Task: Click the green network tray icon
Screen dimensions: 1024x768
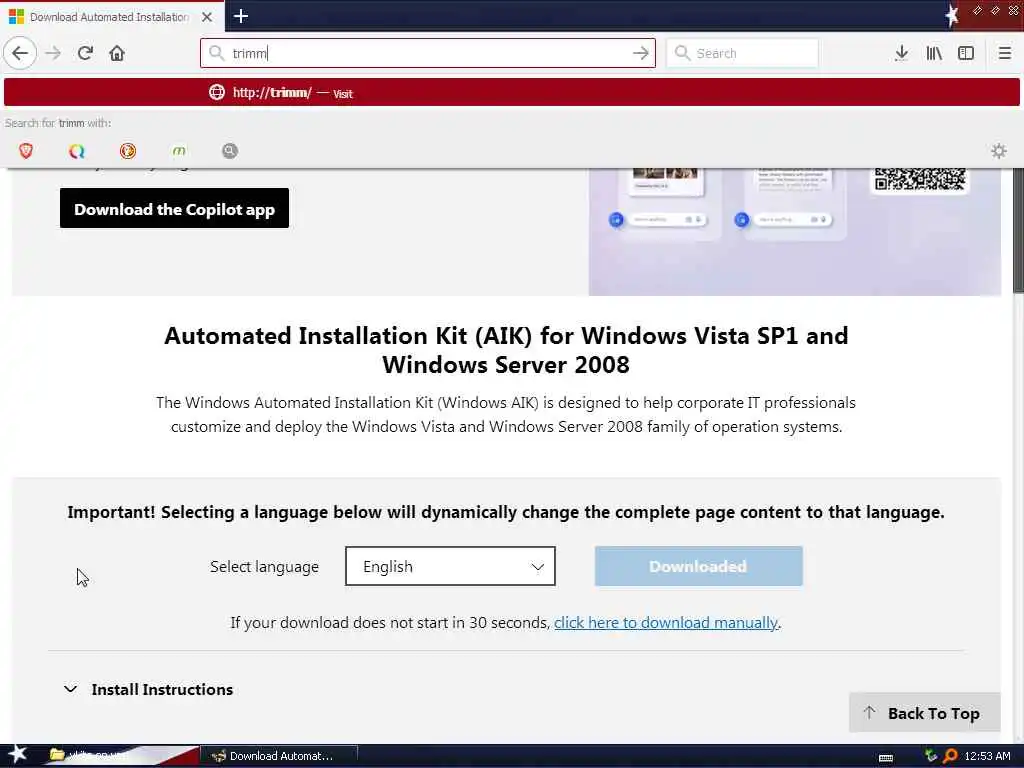Action: [x=931, y=756]
